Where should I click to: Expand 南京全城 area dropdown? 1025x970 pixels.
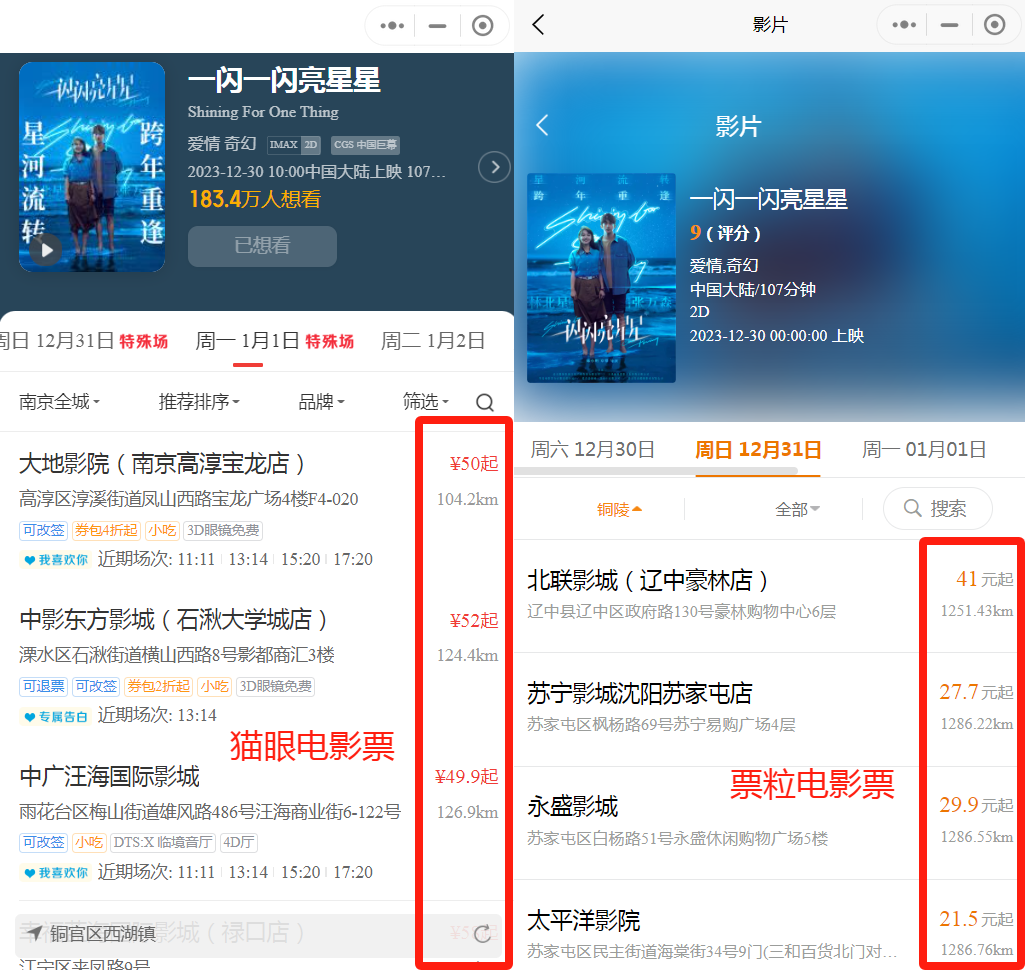pos(59,401)
